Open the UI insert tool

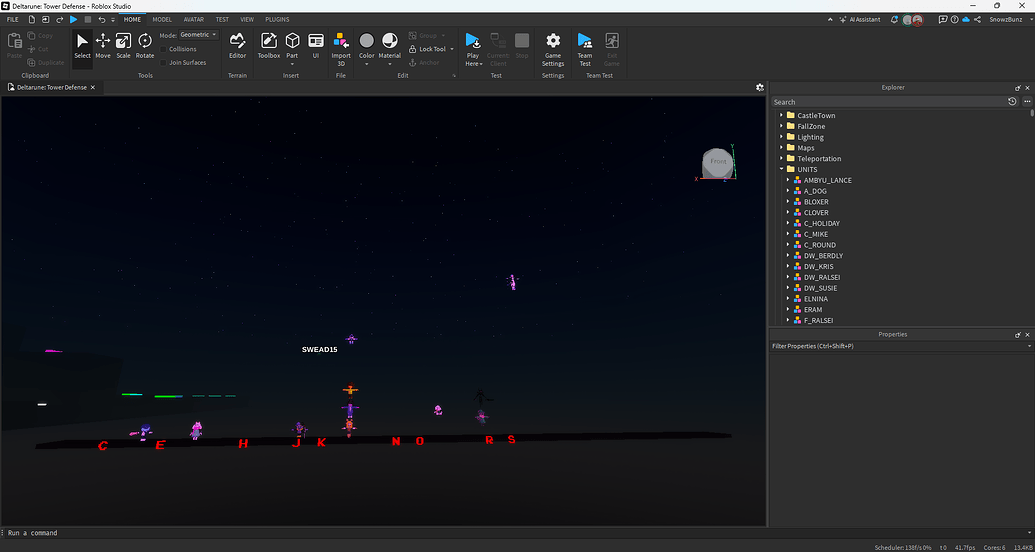tap(316, 46)
